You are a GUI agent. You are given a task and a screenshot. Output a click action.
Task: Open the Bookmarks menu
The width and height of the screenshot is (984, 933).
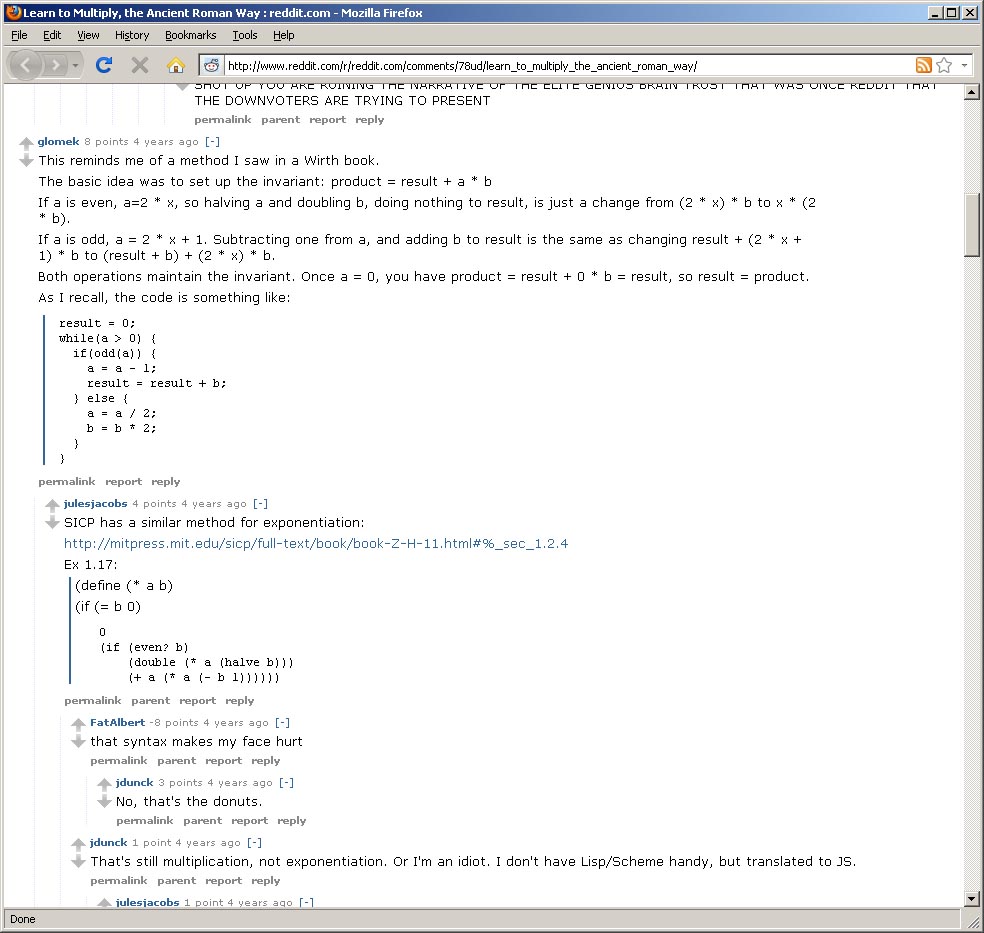191,35
